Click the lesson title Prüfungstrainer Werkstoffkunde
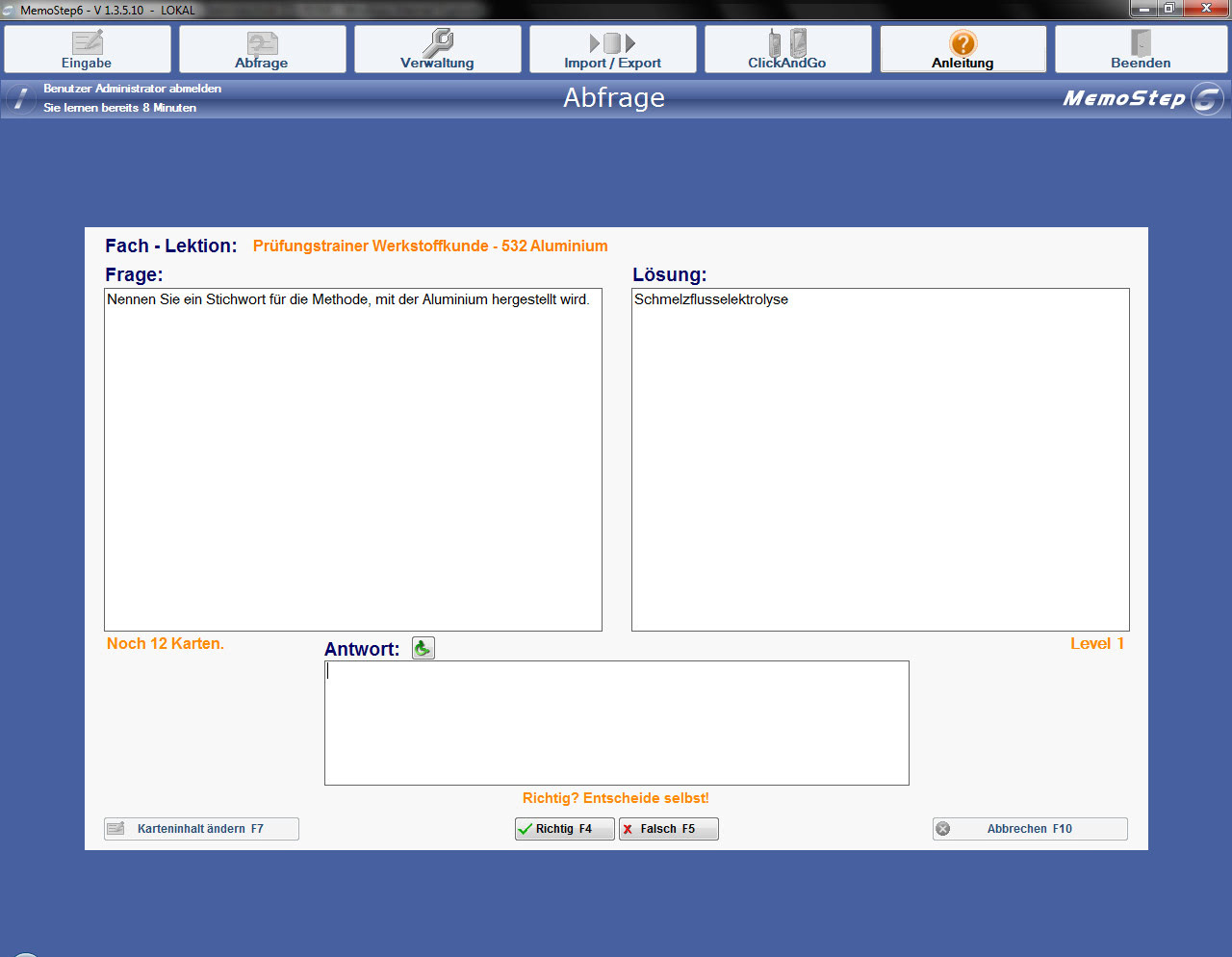Image resolution: width=1232 pixels, height=957 pixels. point(429,246)
